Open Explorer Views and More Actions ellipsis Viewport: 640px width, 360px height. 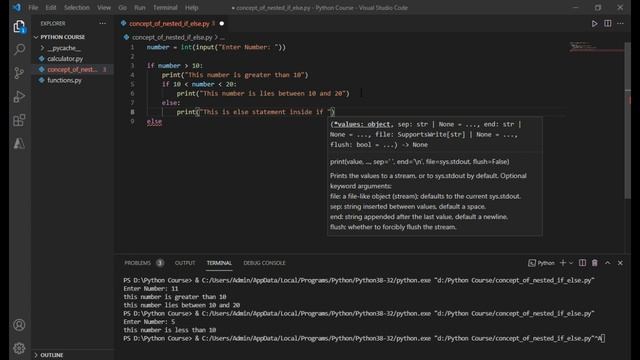click(102, 24)
